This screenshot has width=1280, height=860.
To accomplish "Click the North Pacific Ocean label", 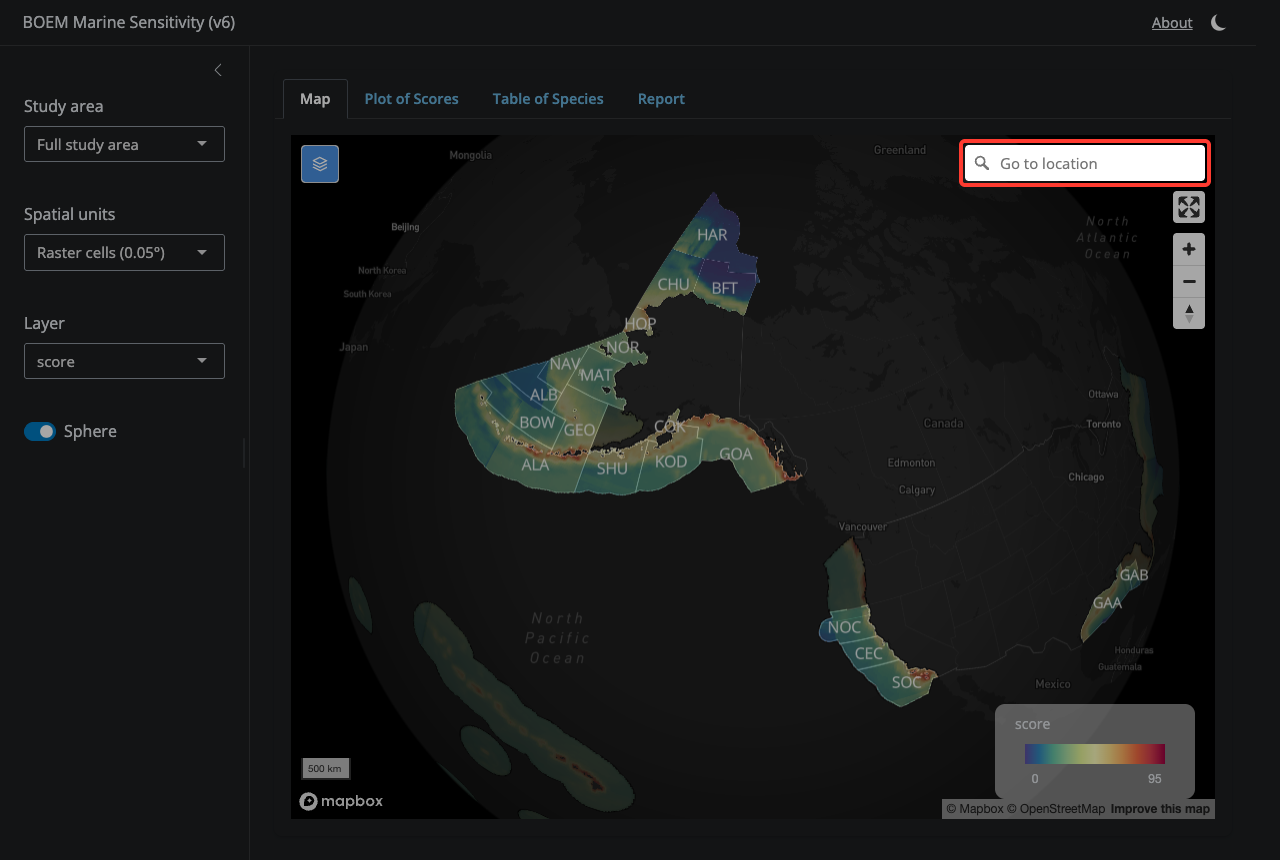I will [558, 638].
